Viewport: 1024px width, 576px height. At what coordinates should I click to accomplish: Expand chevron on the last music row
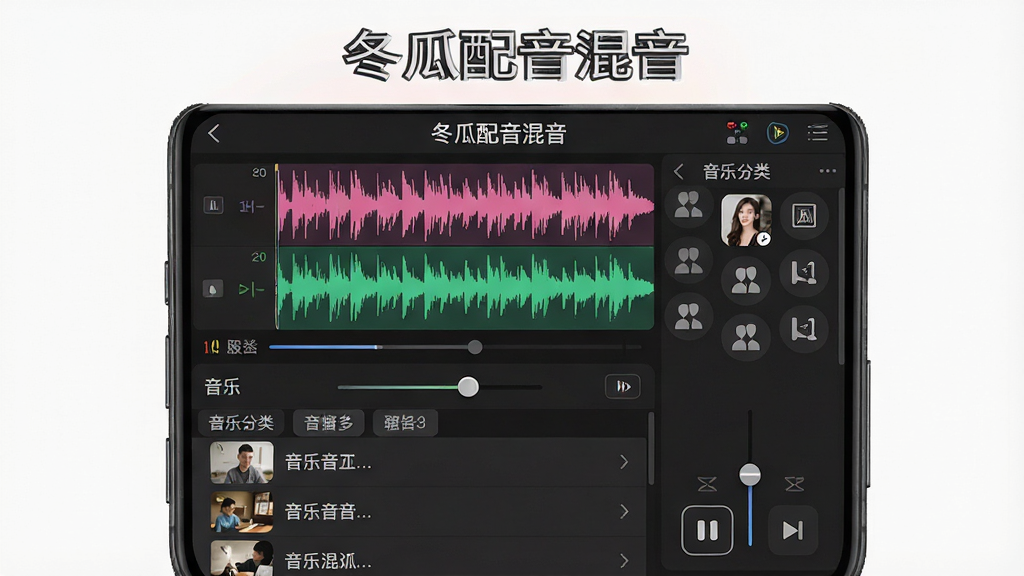tap(624, 560)
